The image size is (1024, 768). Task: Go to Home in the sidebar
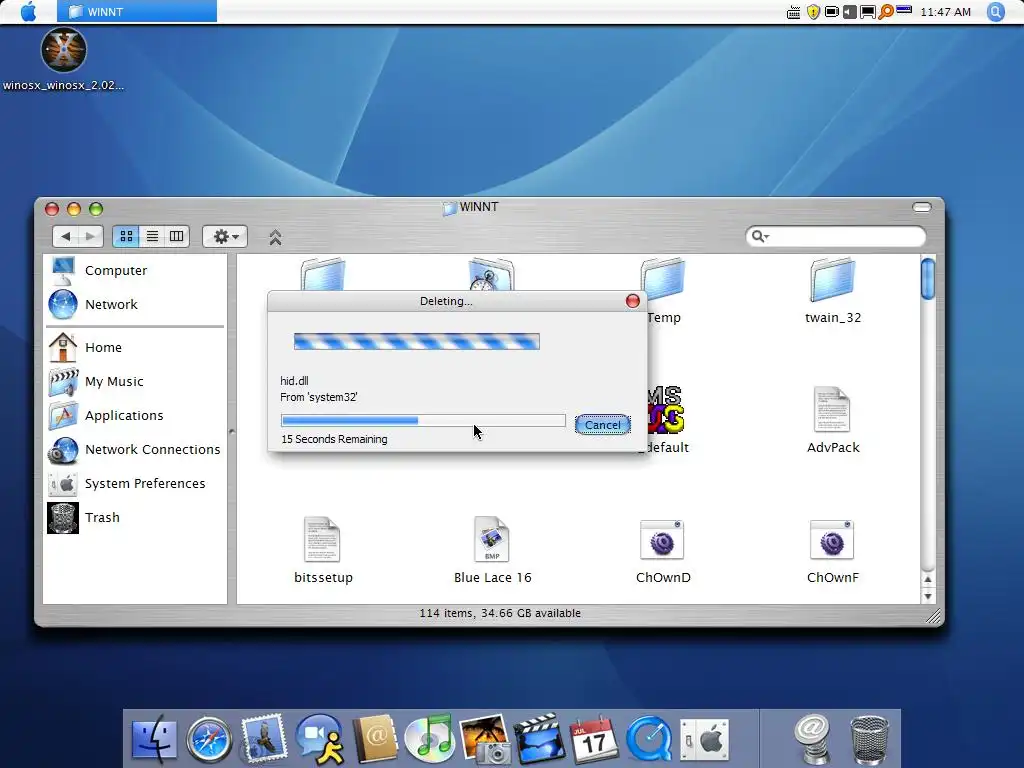[86, 347]
